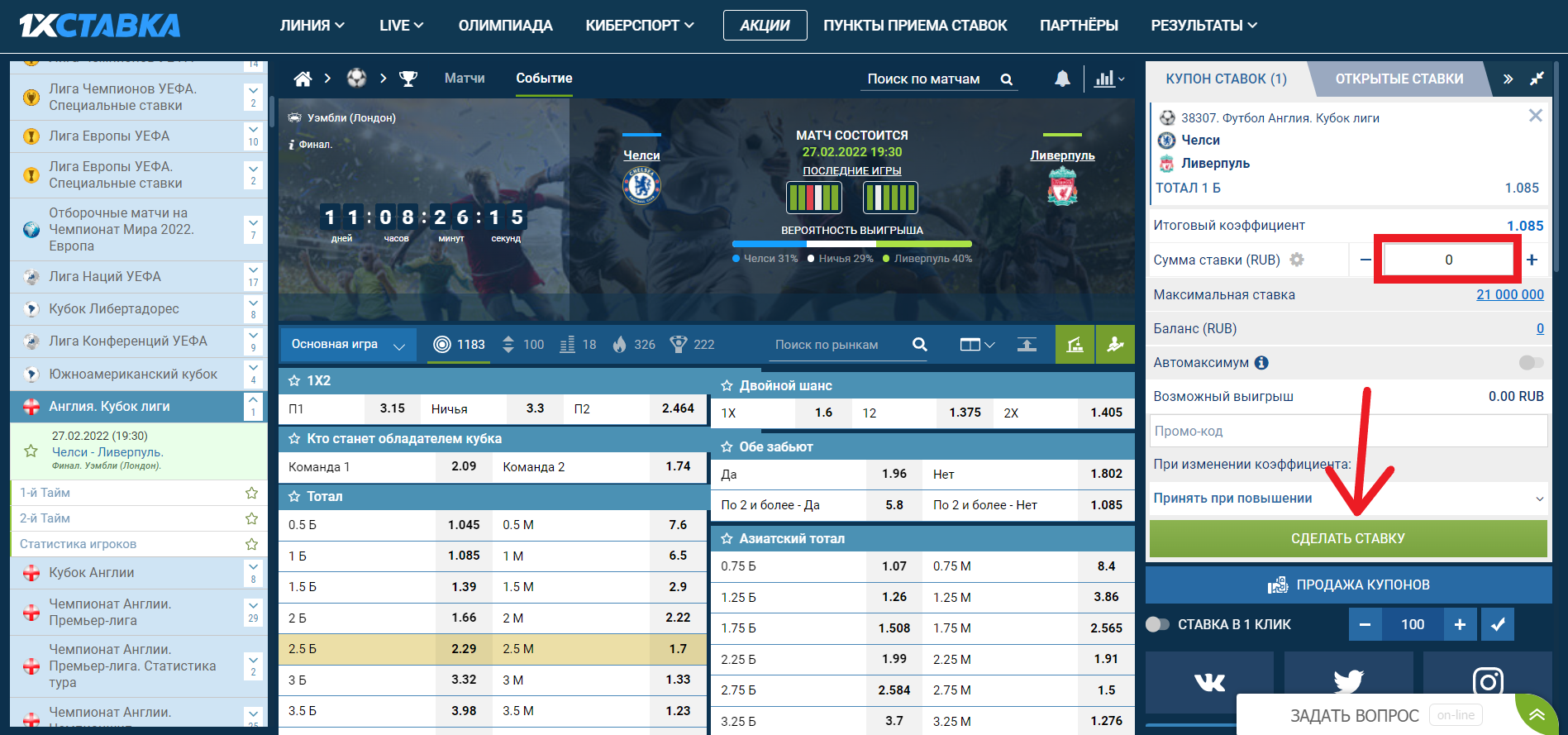This screenshot has width=1568, height=735.
Task: Toggle Ставка в 1 клик switch
Action: point(1158,624)
